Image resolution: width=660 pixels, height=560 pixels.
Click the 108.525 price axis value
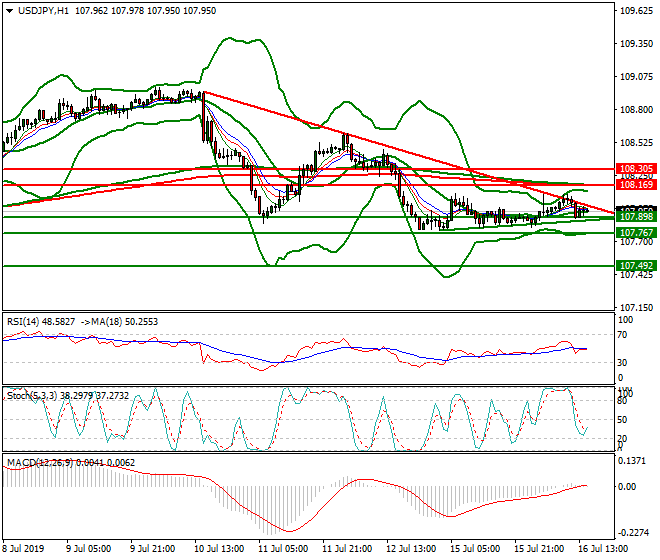636,143
